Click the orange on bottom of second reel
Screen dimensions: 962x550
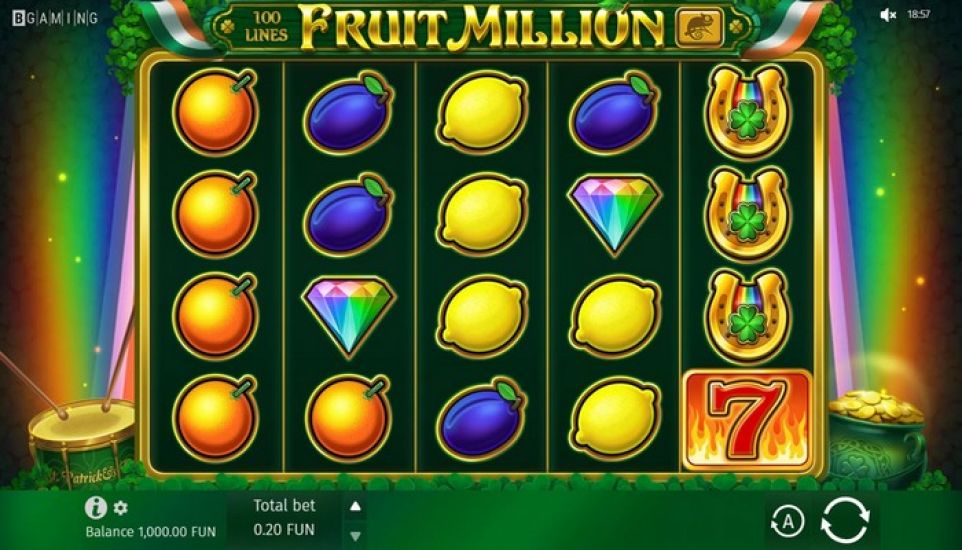click(x=348, y=419)
